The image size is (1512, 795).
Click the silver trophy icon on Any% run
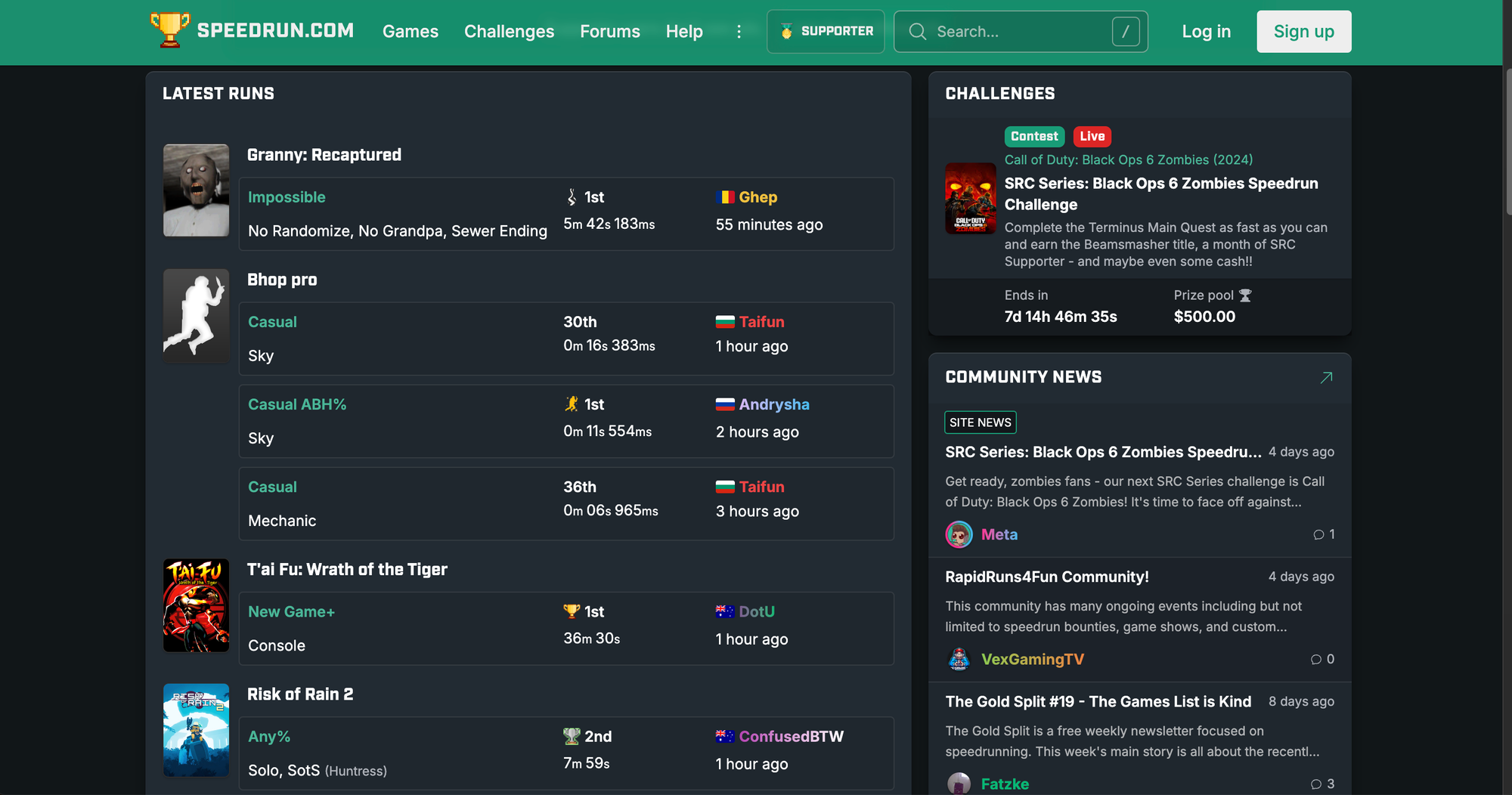(572, 736)
